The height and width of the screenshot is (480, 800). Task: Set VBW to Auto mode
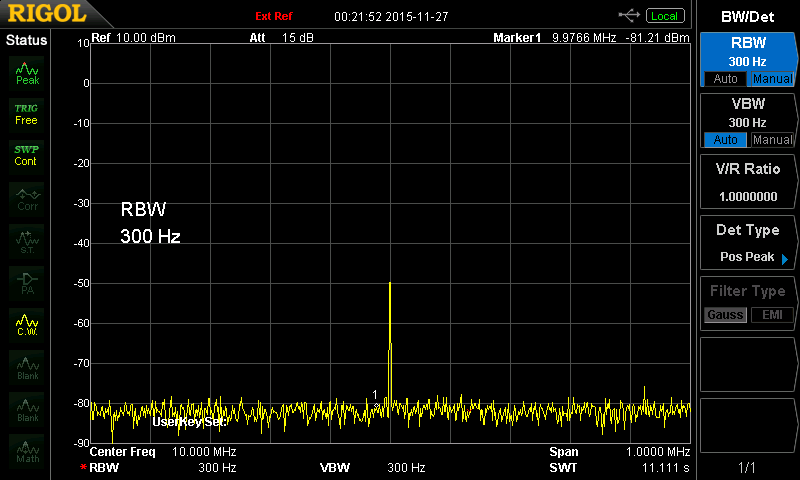pos(725,140)
